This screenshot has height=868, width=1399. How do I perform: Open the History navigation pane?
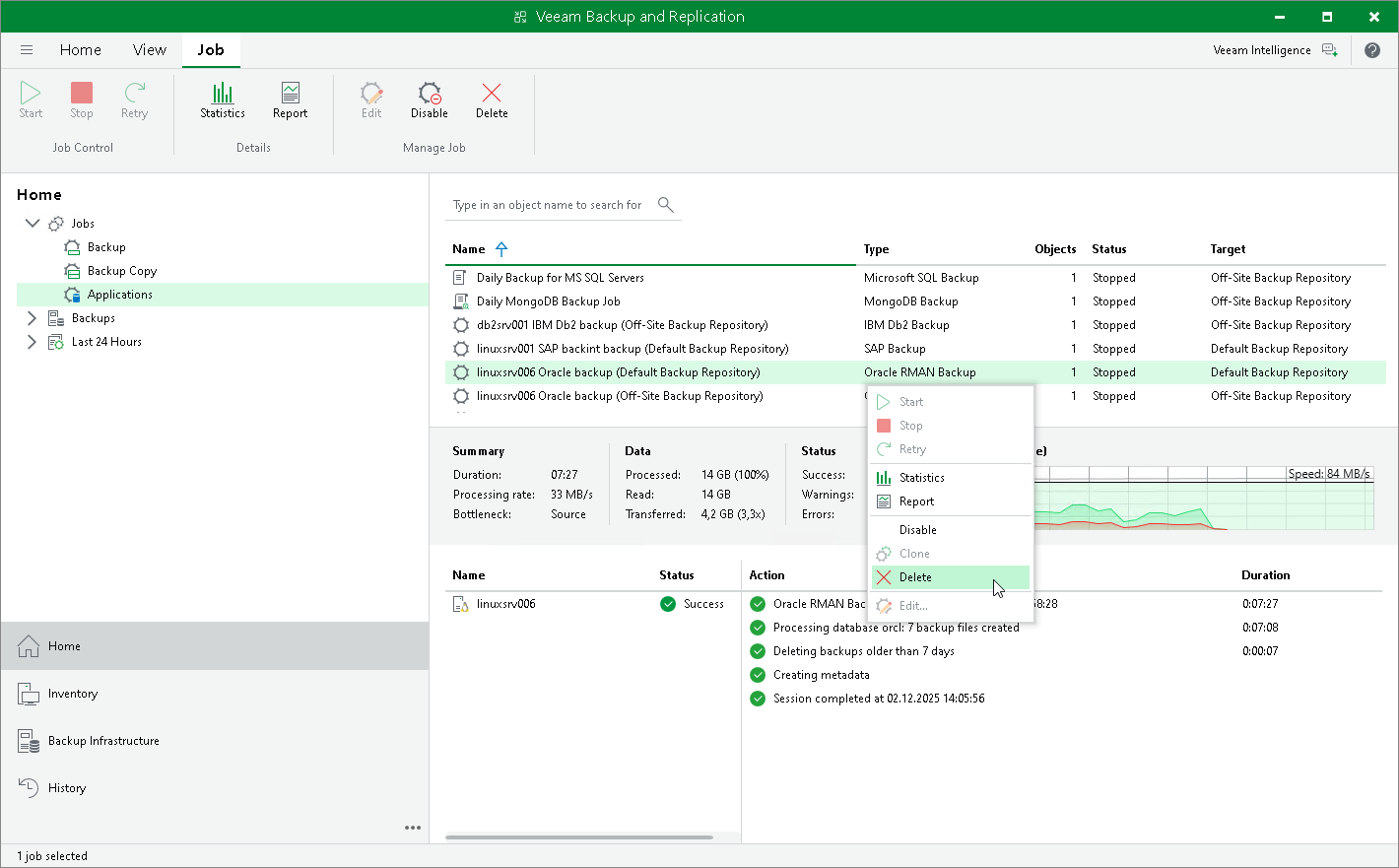pyautogui.click(x=215, y=788)
